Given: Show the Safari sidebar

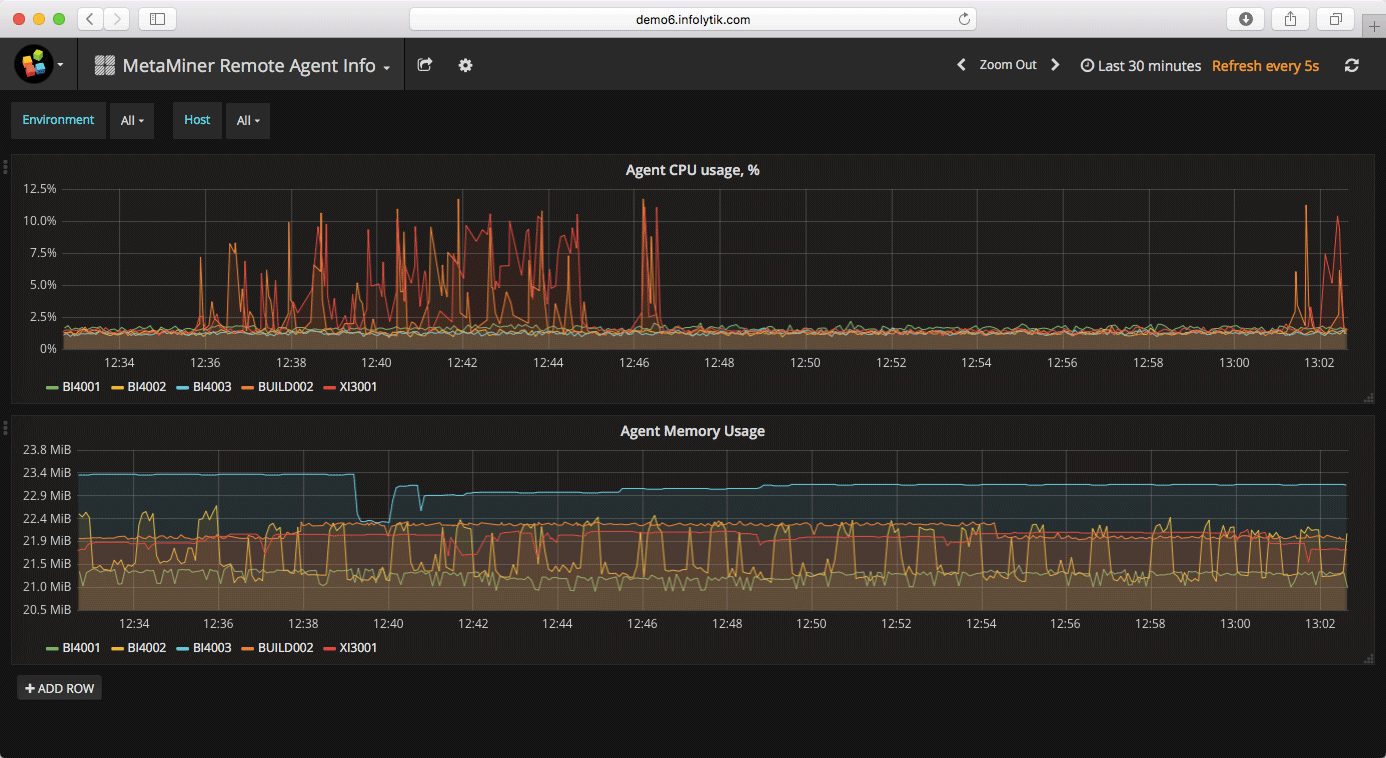Looking at the screenshot, I should point(157,18).
